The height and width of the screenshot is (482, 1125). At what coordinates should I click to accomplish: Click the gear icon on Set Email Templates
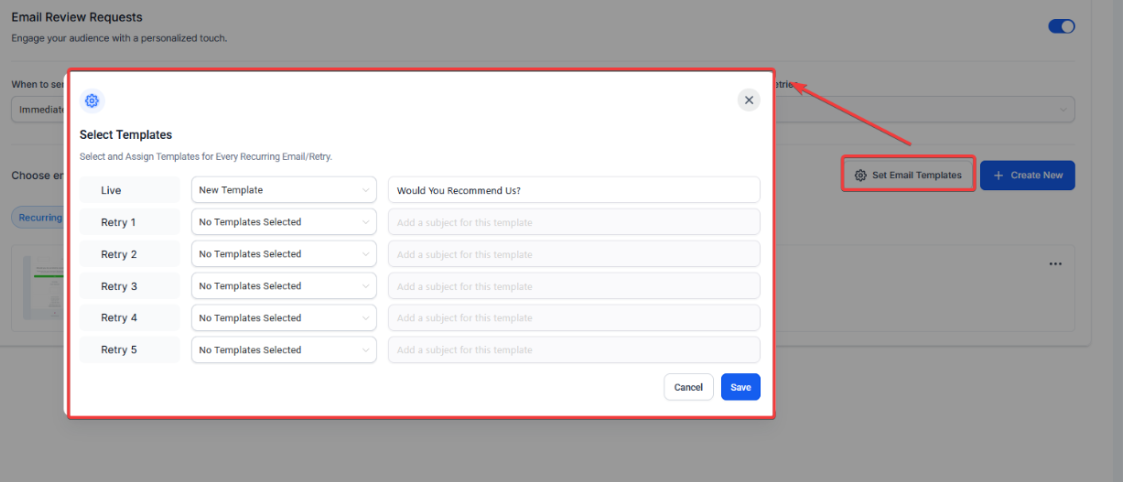tap(860, 175)
